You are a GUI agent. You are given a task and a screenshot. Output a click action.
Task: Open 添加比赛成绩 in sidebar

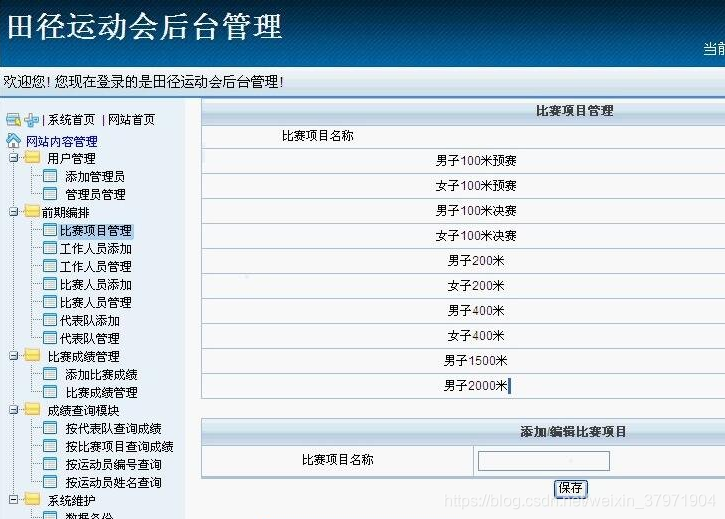[101, 374]
